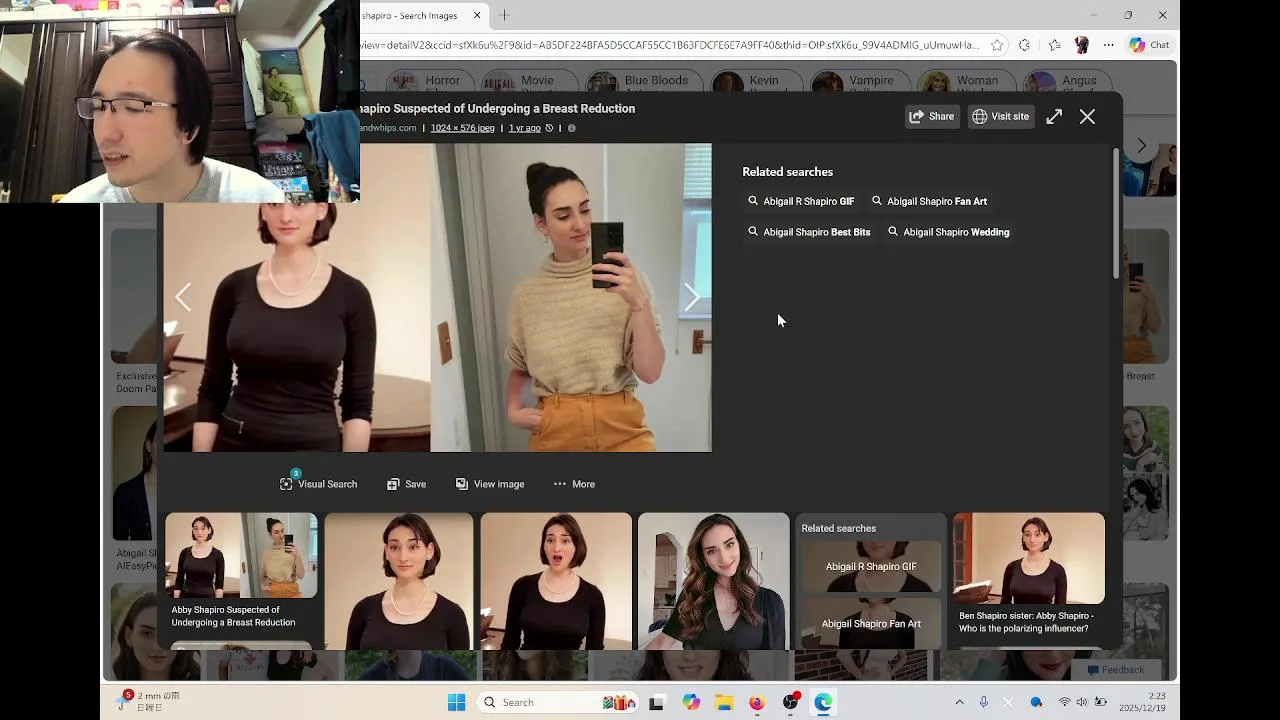Open OBS Studio from the taskbar

click(x=791, y=702)
